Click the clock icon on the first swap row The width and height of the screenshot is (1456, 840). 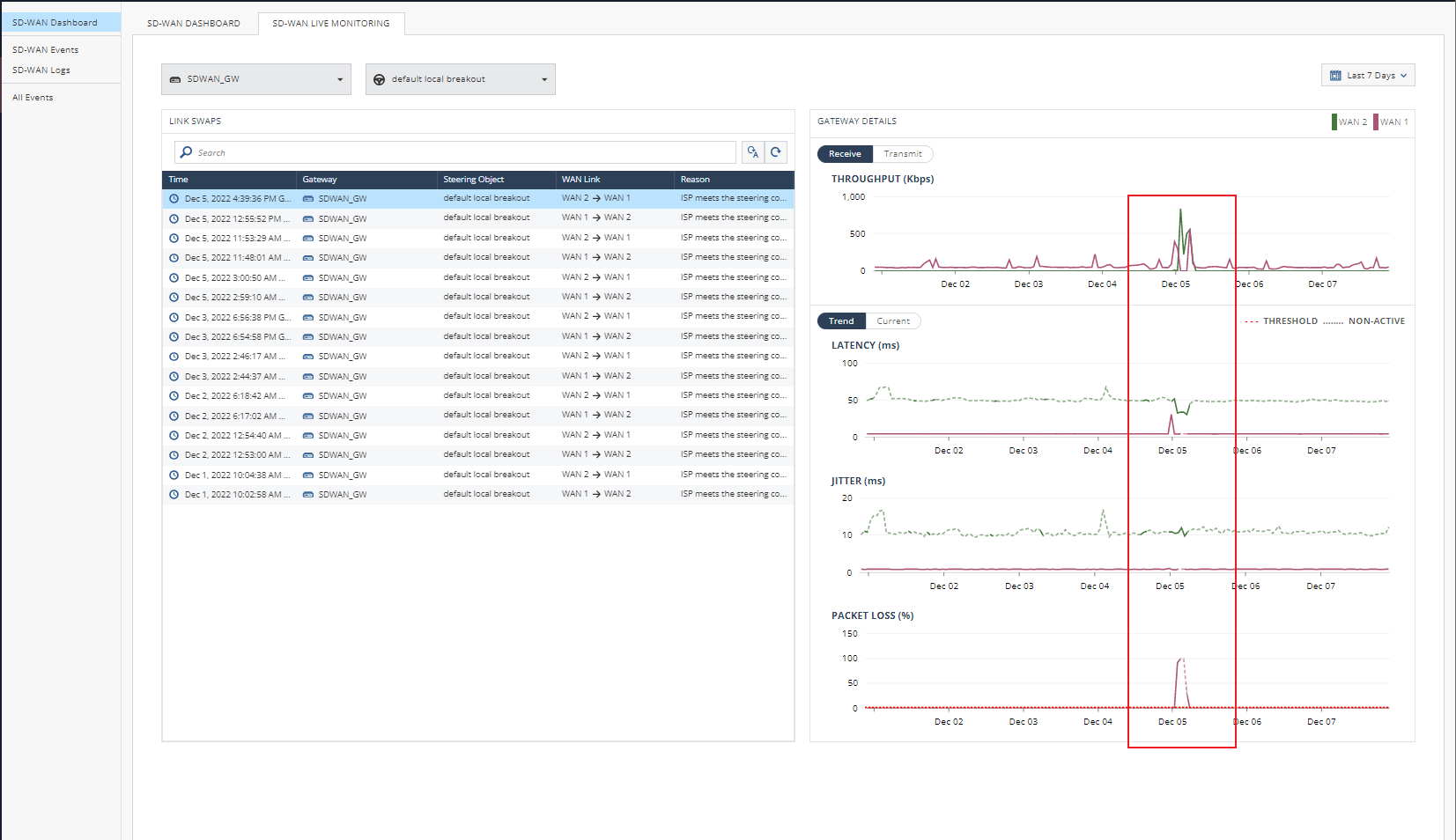(x=173, y=198)
